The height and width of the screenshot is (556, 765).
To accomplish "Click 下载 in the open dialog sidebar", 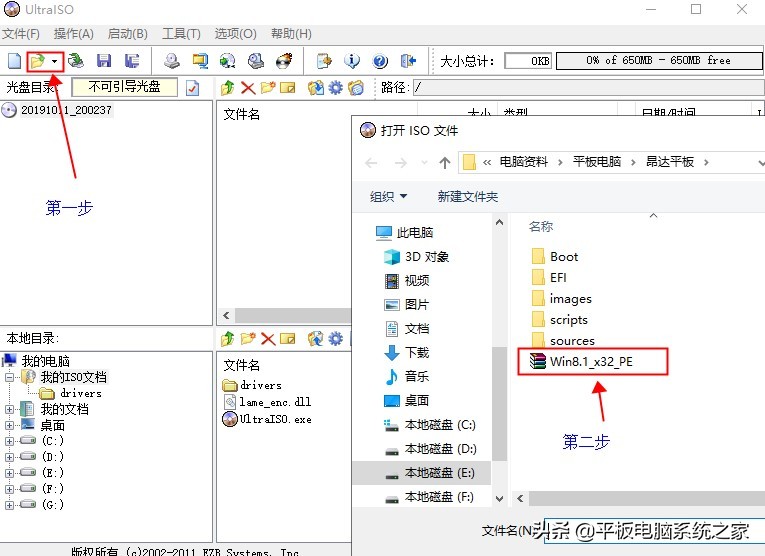I will [416, 353].
